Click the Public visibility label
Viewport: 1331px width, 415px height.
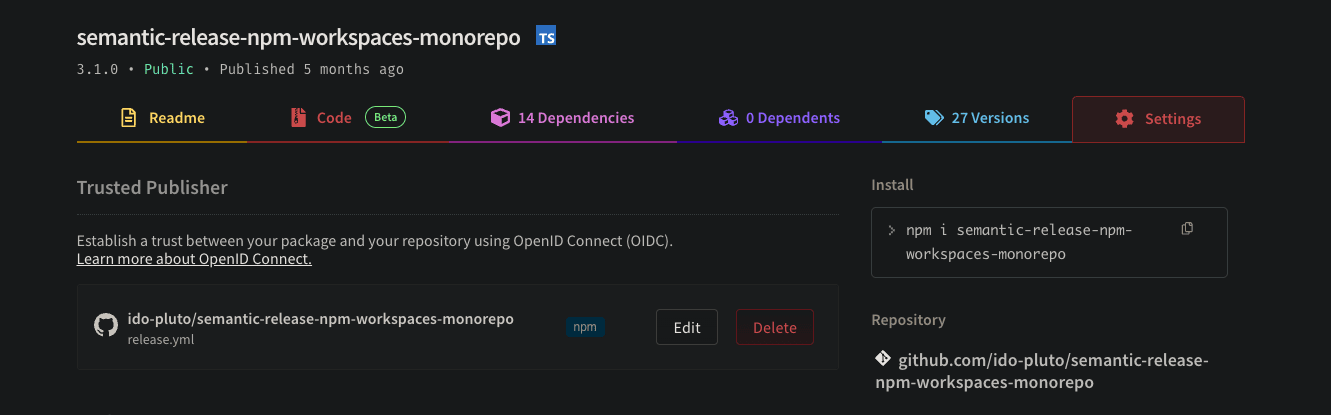(169, 70)
